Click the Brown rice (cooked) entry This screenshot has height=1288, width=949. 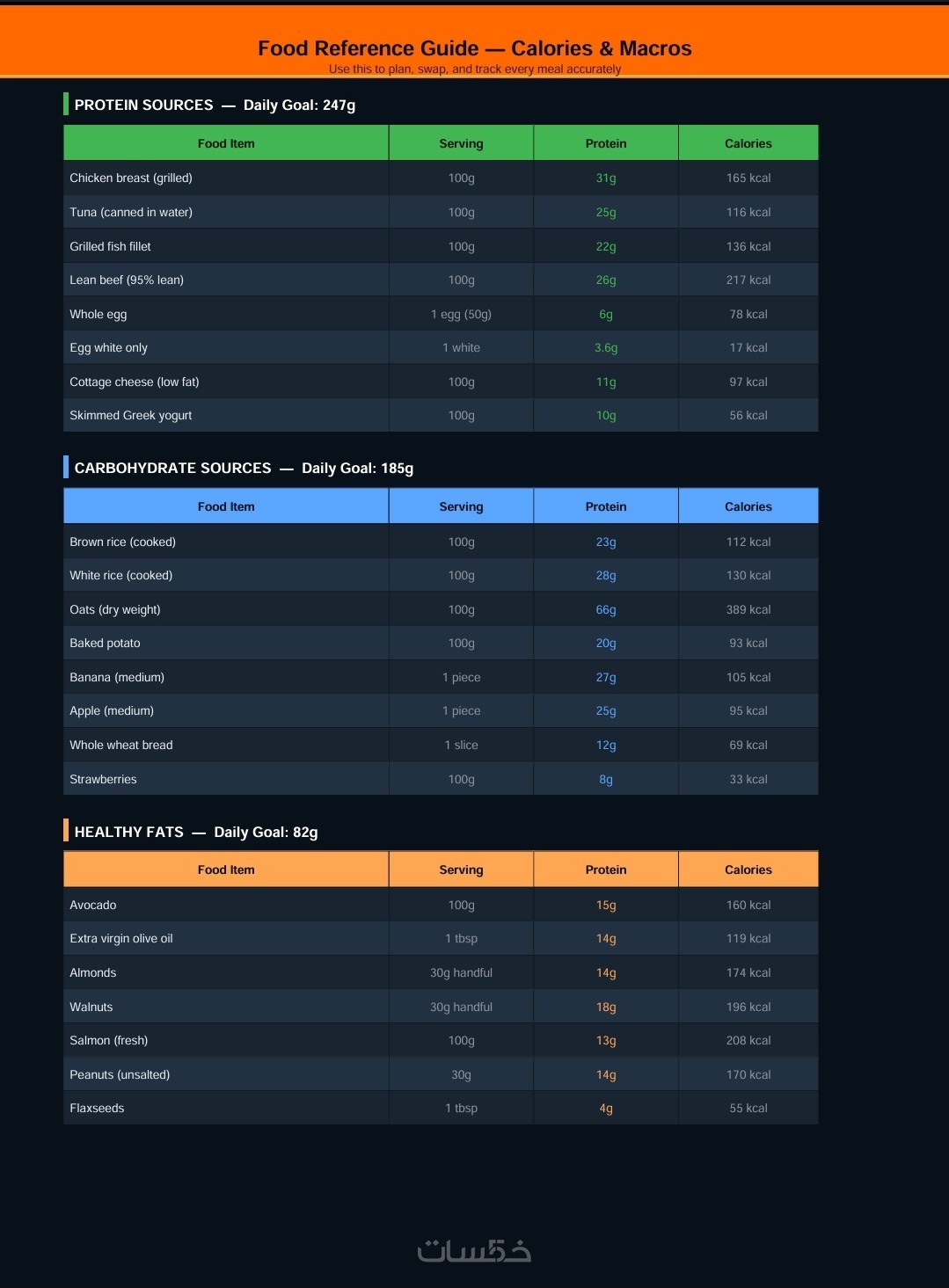point(123,542)
